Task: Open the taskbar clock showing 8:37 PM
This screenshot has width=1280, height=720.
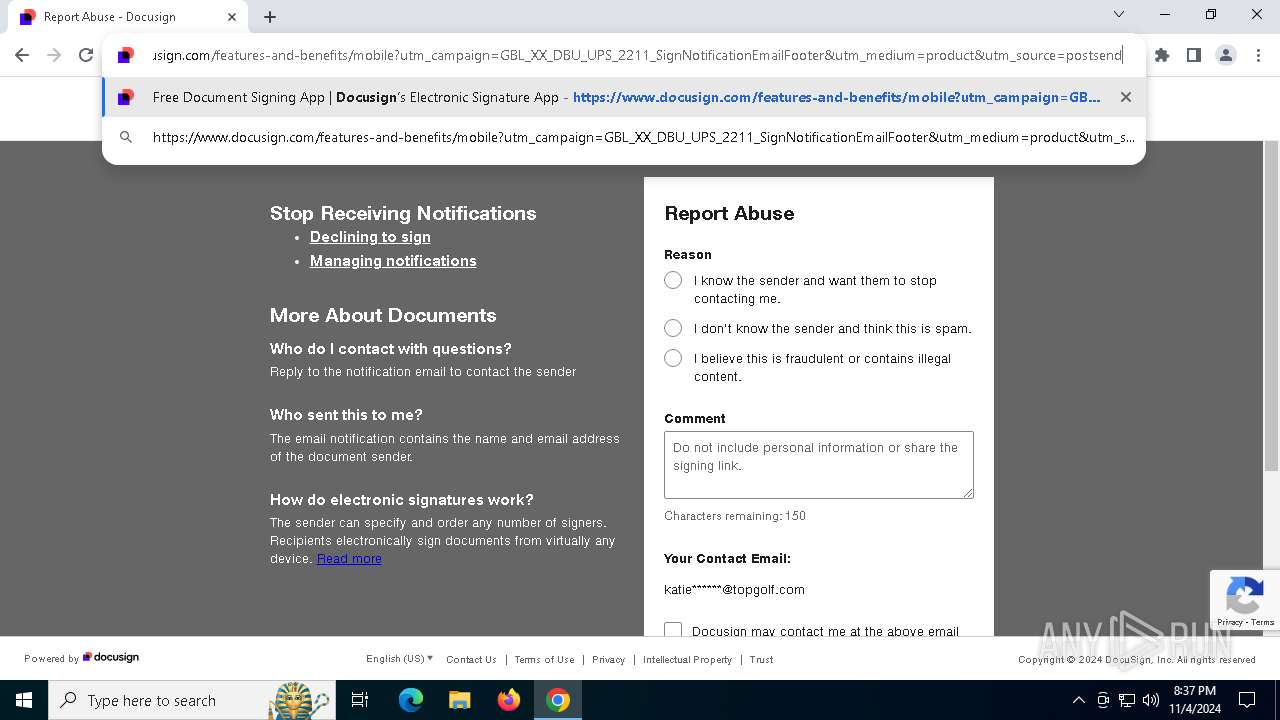Action: 1195,700
